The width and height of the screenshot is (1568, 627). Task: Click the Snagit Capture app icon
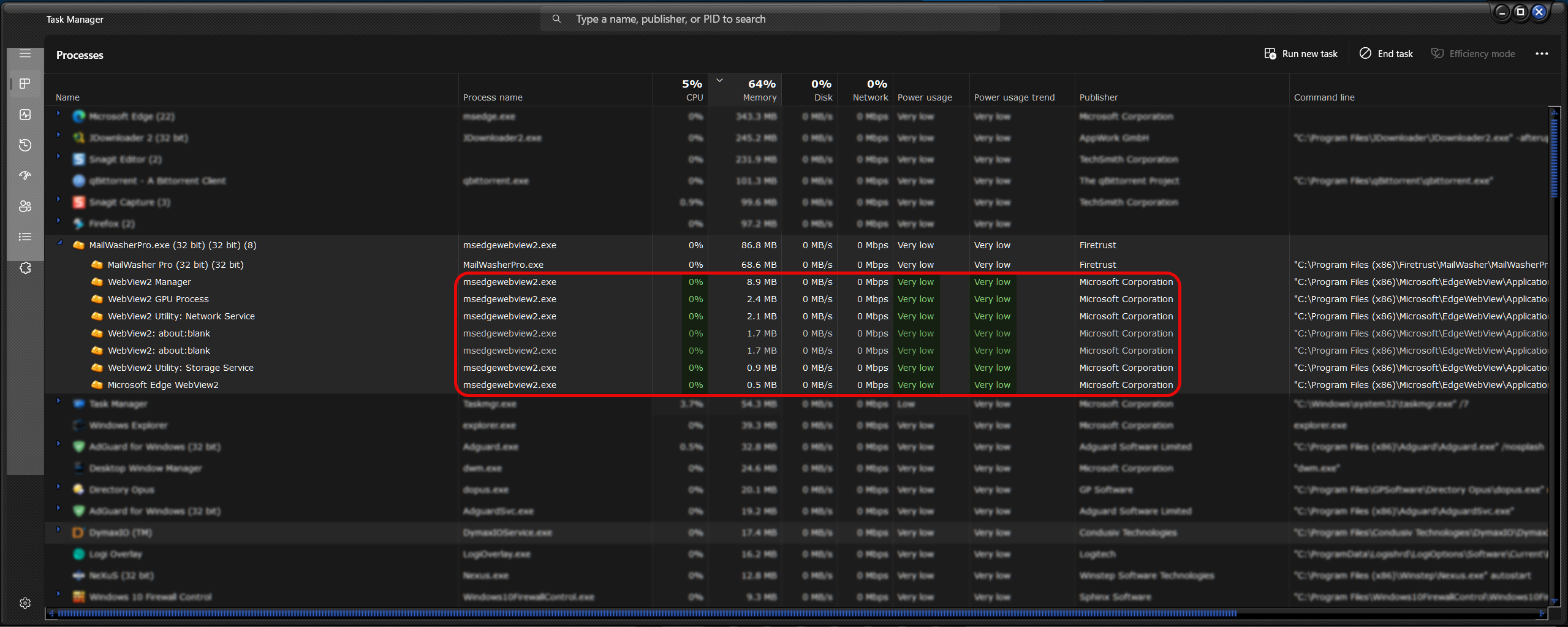78,202
